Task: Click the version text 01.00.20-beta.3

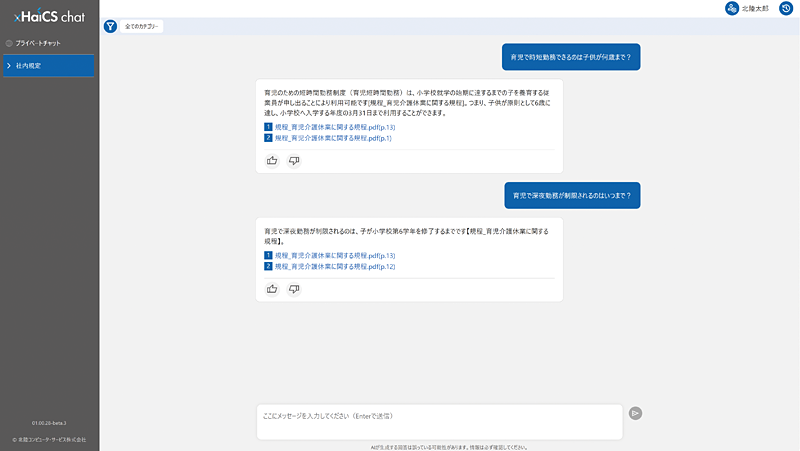Action: tap(49, 423)
